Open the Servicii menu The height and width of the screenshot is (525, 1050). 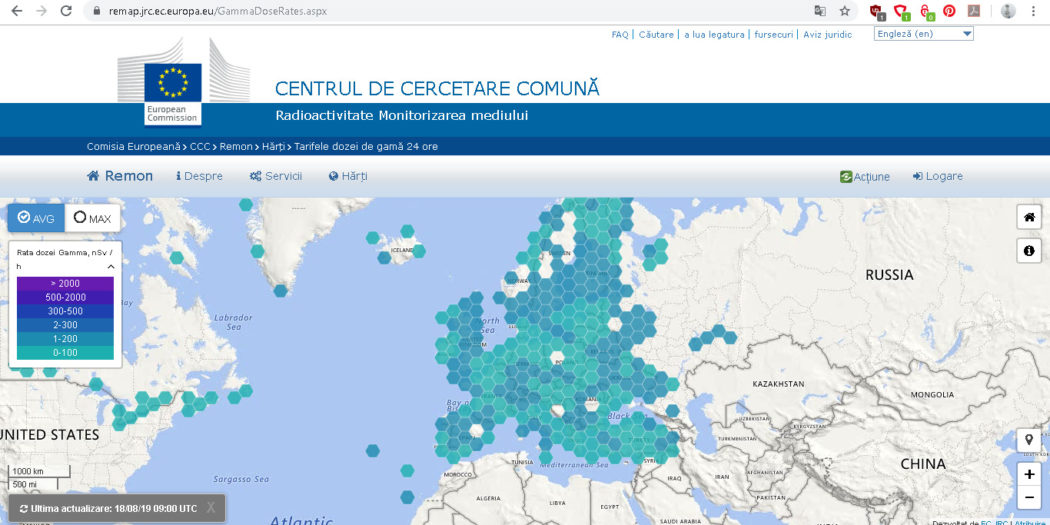(x=276, y=176)
